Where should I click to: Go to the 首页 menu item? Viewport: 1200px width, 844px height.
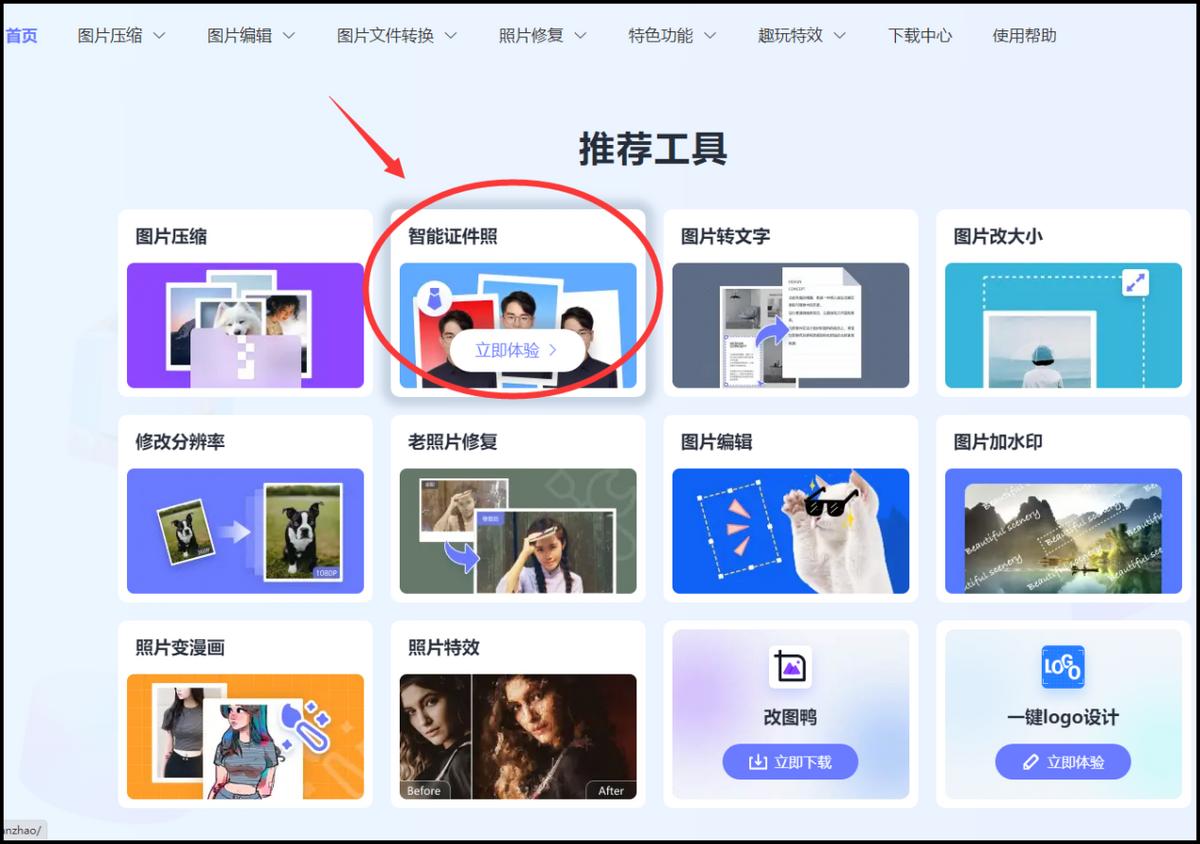pyautogui.click(x=22, y=33)
